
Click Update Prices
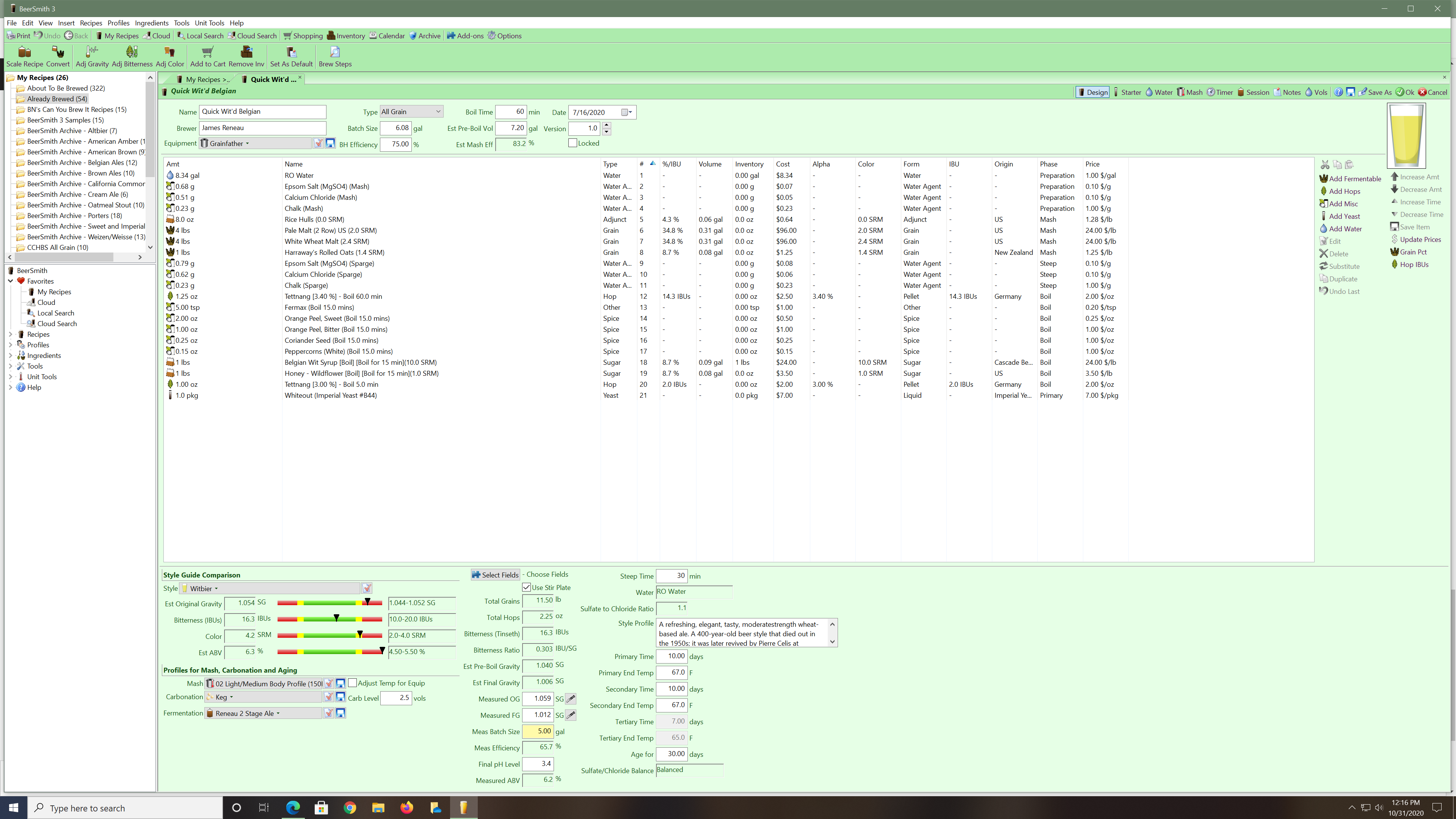click(x=1416, y=240)
